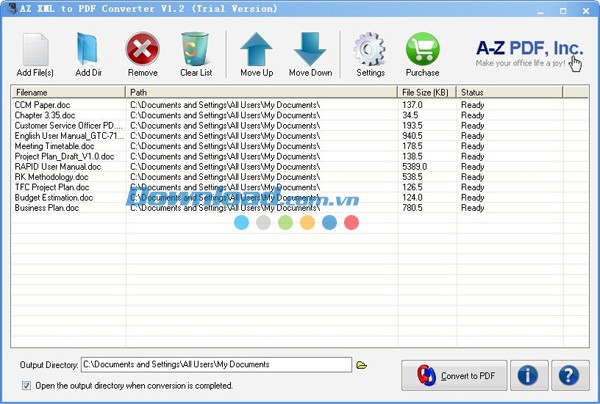The height and width of the screenshot is (404, 600).
Task: Click the 780.5 file size cell
Action: pos(412,208)
